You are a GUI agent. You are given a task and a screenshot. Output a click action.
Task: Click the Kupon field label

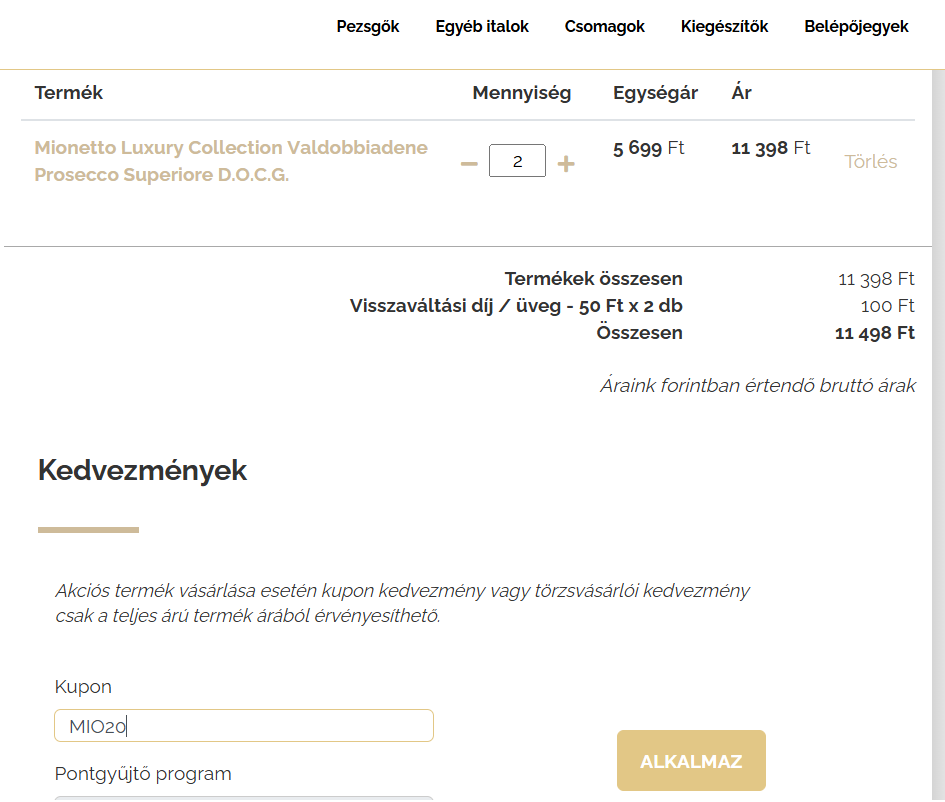(83, 687)
